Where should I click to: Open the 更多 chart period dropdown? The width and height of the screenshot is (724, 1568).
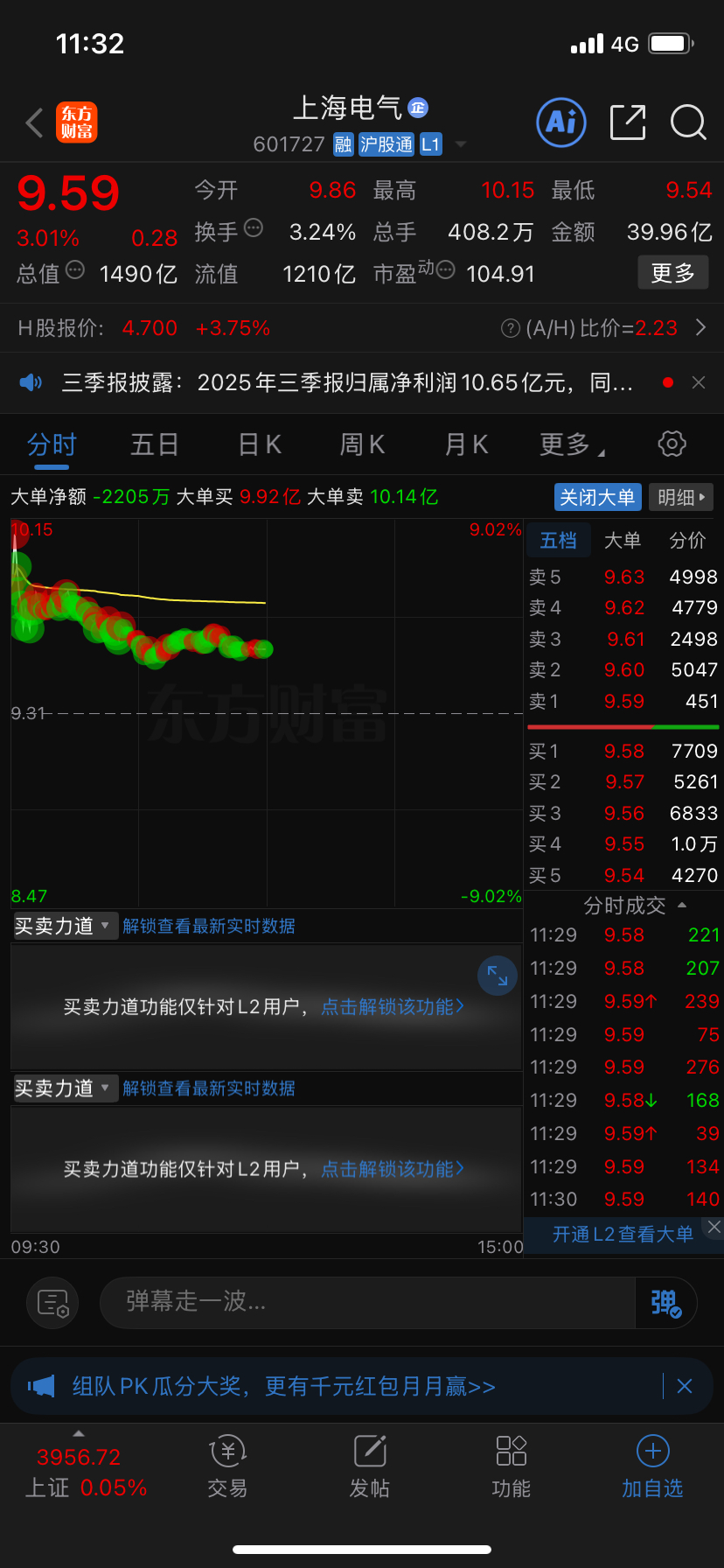573,444
